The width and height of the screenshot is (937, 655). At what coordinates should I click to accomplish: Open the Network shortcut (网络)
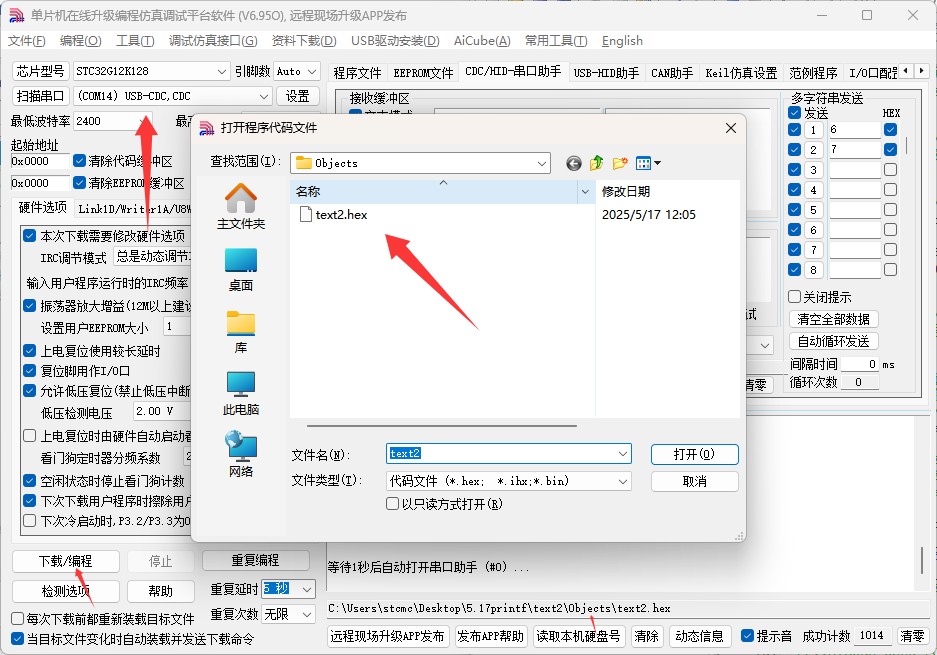(241, 454)
